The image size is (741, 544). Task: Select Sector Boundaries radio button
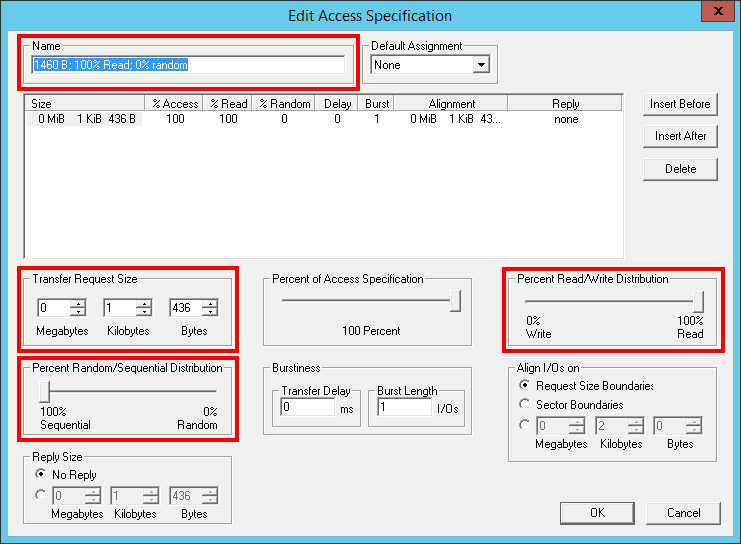524,404
